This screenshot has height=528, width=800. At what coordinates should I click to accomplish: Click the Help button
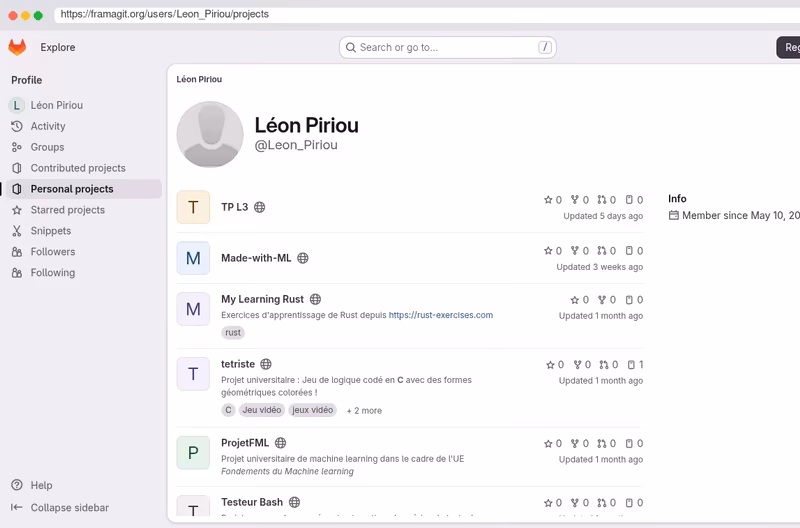tap(32, 485)
